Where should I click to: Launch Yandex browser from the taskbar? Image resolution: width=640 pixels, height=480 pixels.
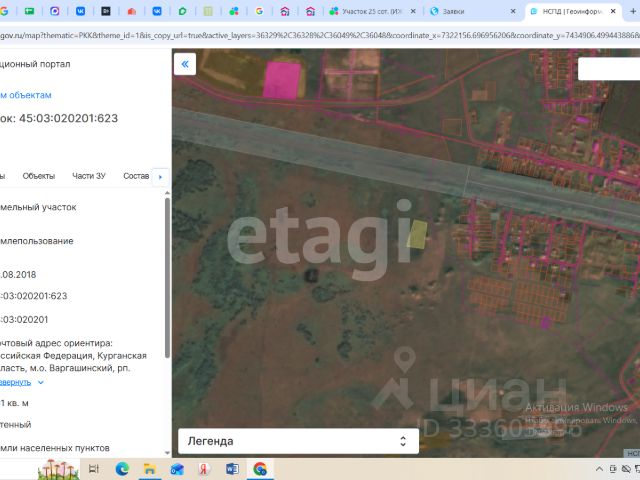tap(204, 469)
